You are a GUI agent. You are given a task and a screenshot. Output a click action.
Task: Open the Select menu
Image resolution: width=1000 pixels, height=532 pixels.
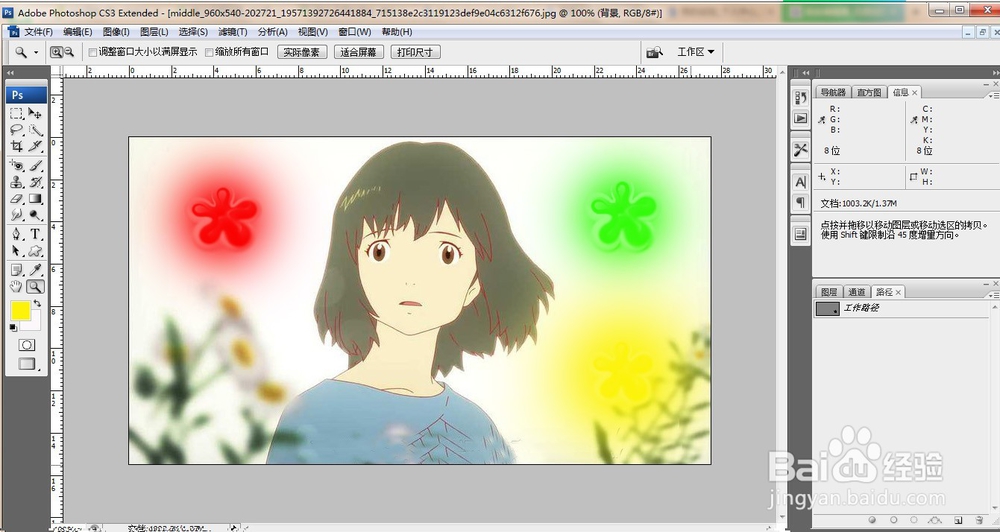(193, 32)
